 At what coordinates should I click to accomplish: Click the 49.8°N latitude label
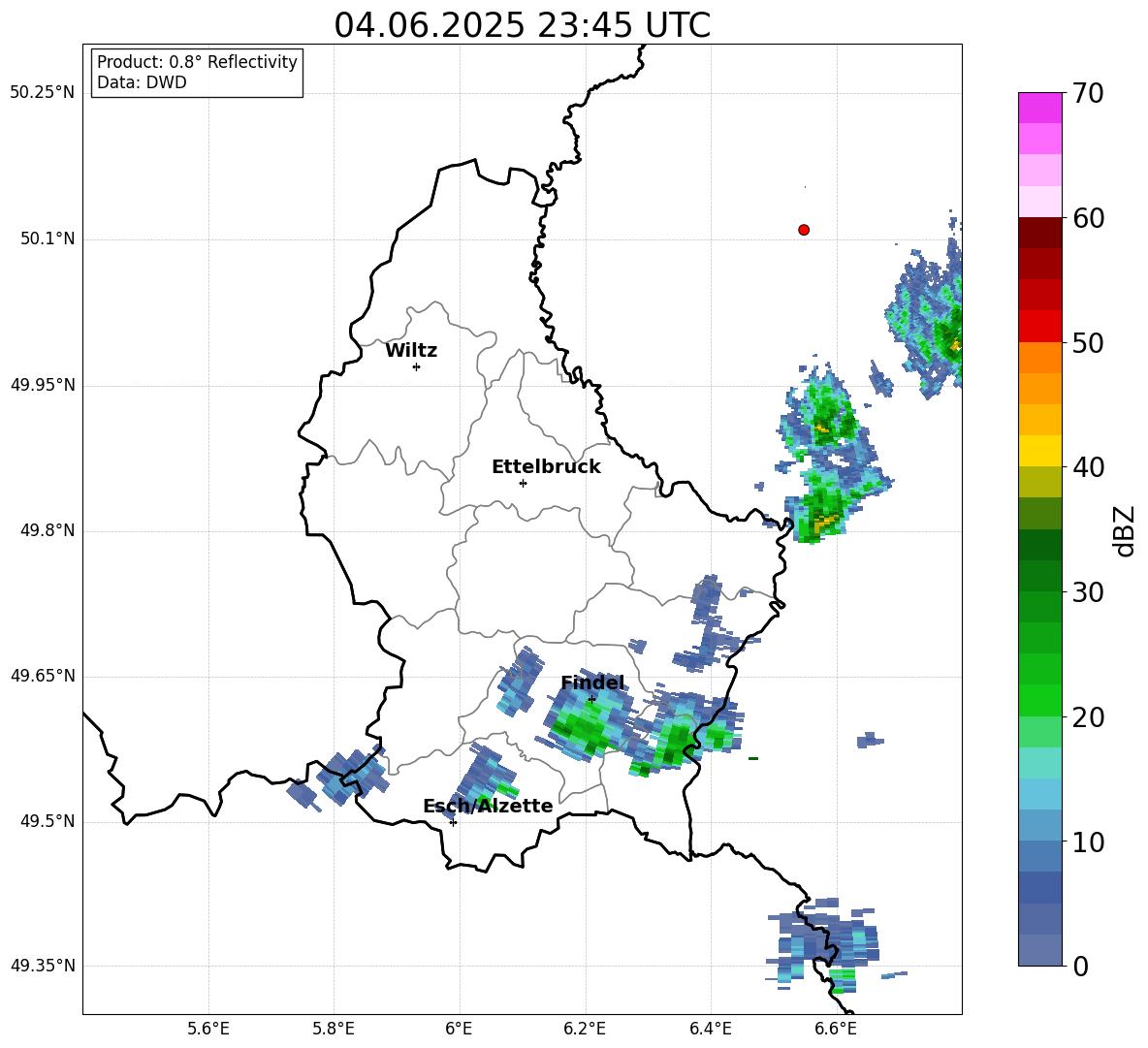(48, 530)
